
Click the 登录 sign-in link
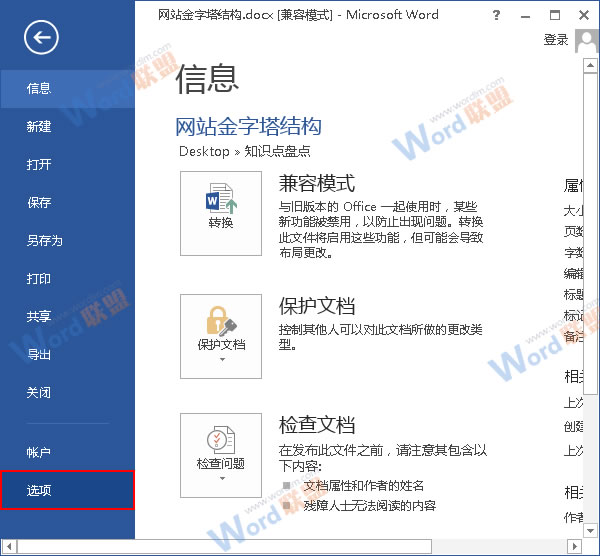(x=556, y=40)
